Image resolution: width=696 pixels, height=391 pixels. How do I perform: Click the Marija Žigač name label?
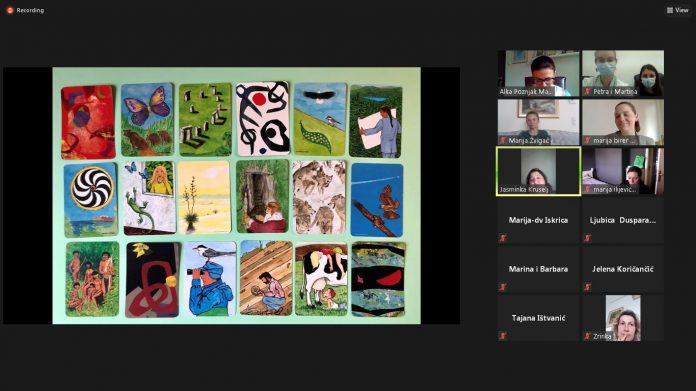528,140
